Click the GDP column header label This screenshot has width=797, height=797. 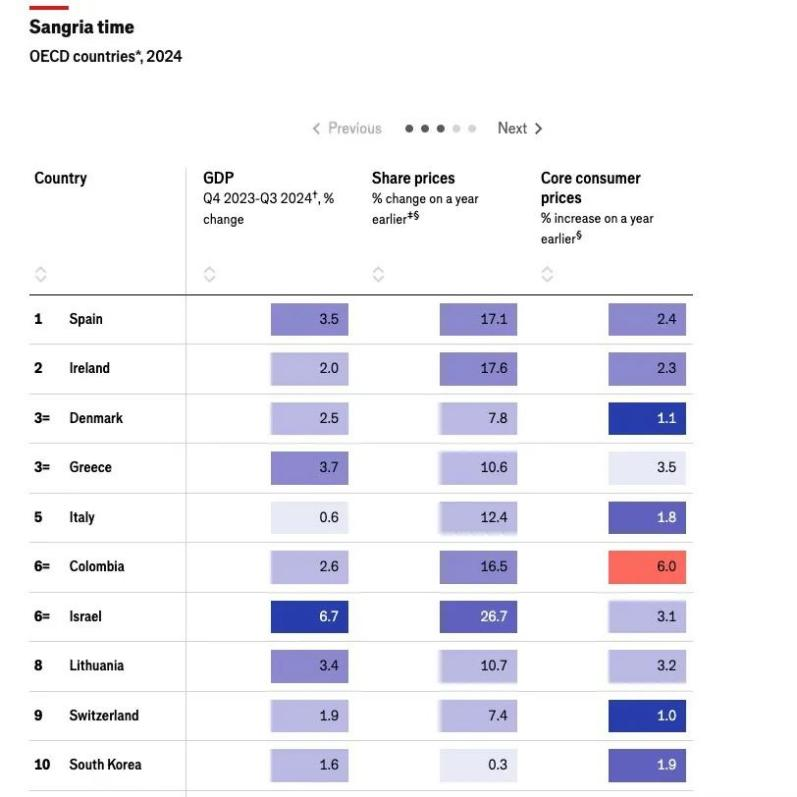[x=218, y=178]
